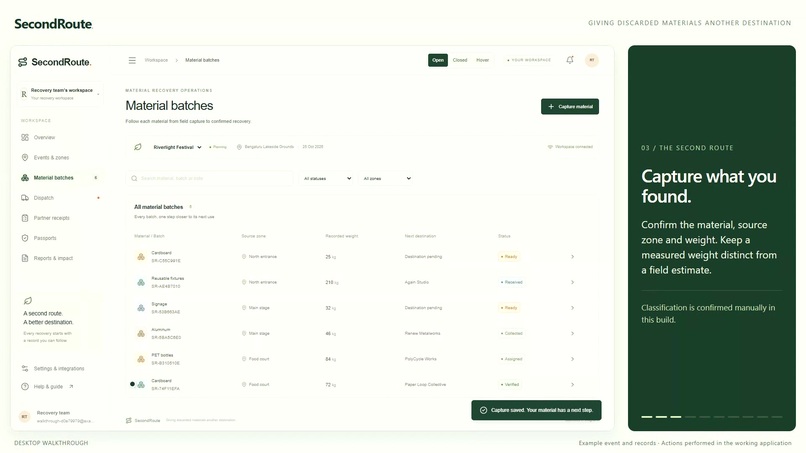Click the Overview grid icon
The width and height of the screenshot is (806, 453).
pyautogui.click(x=25, y=137)
